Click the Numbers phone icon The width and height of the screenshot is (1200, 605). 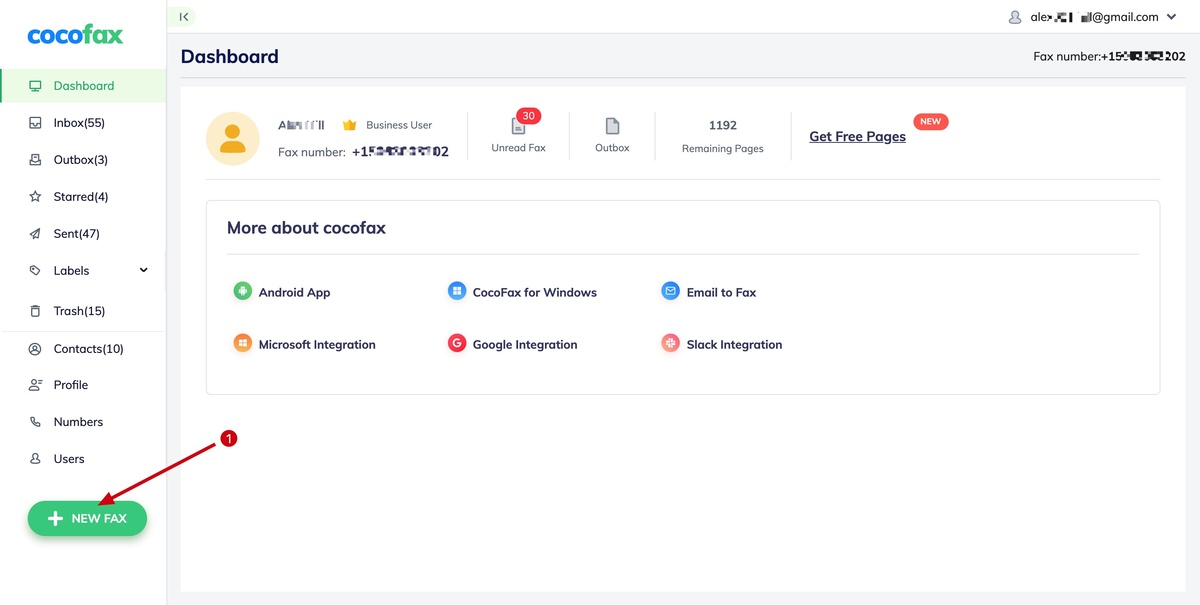tap(35, 422)
